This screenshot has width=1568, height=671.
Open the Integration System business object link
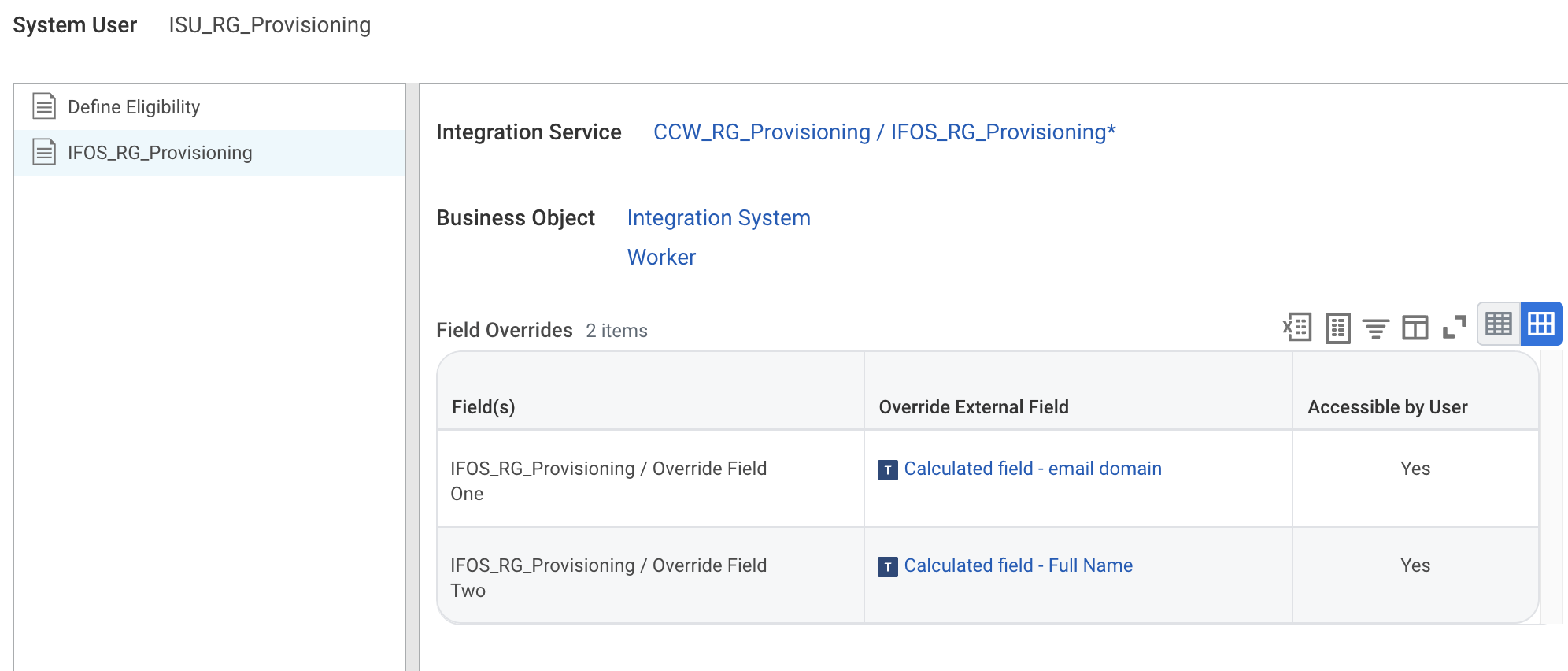pos(719,218)
